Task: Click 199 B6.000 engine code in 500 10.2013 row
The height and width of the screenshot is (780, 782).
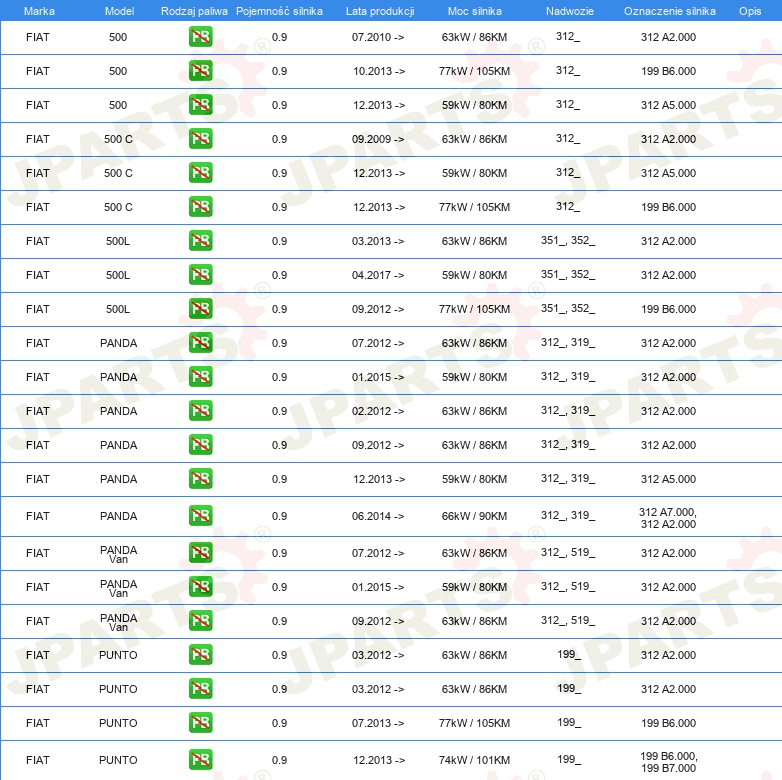Action: [x=668, y=71]
